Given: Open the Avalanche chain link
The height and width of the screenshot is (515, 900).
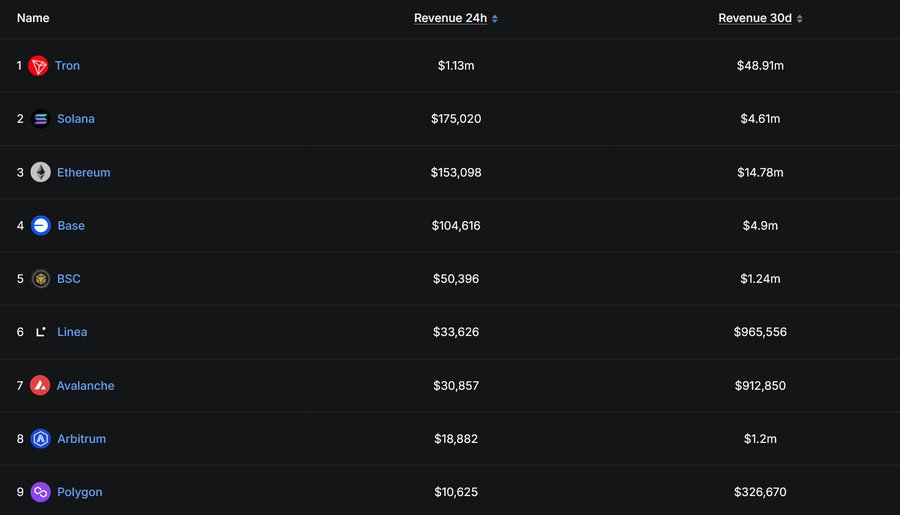Looking at the screenshot, I should point(86,386).
